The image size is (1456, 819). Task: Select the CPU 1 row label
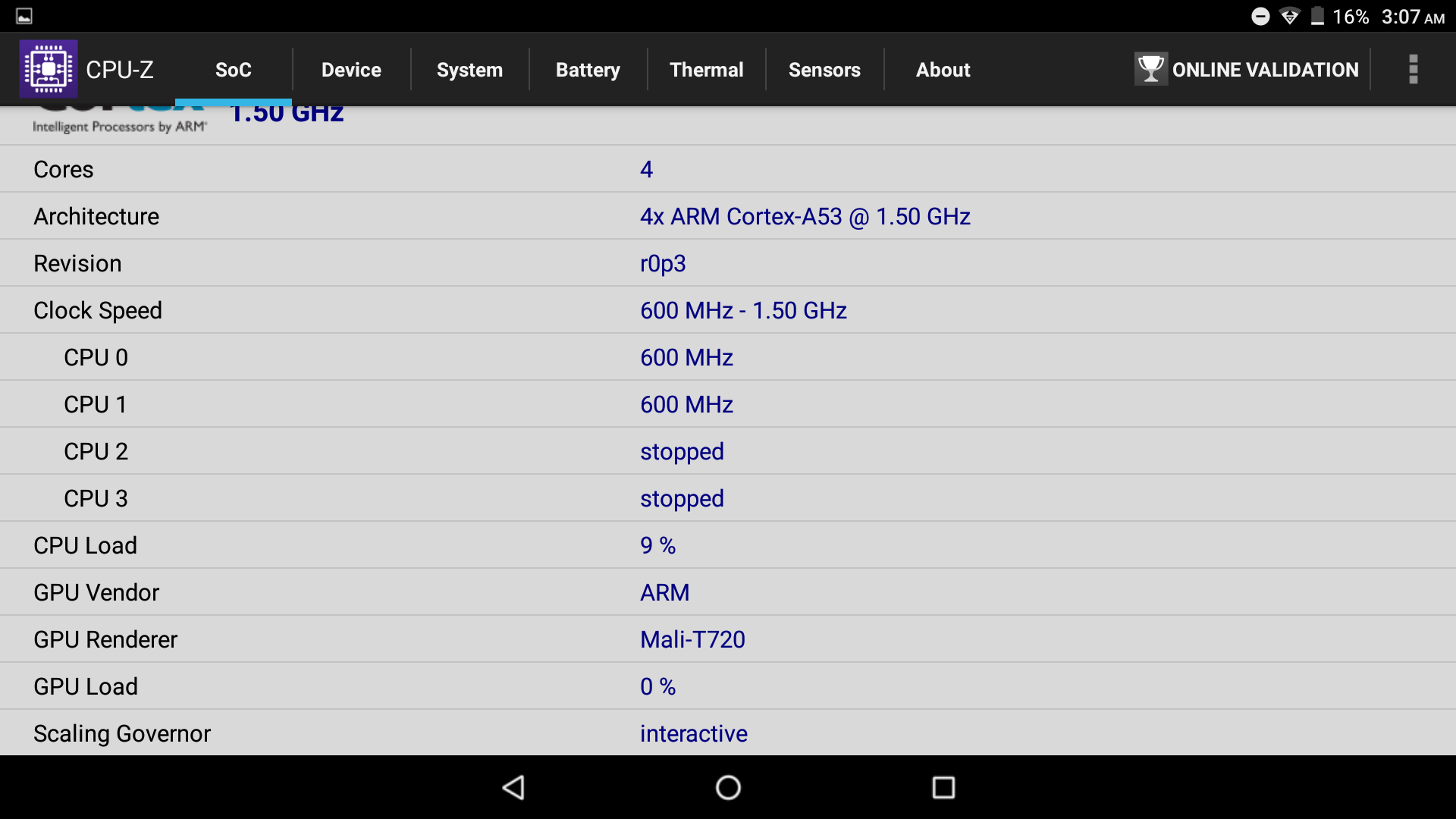[95, 404]
